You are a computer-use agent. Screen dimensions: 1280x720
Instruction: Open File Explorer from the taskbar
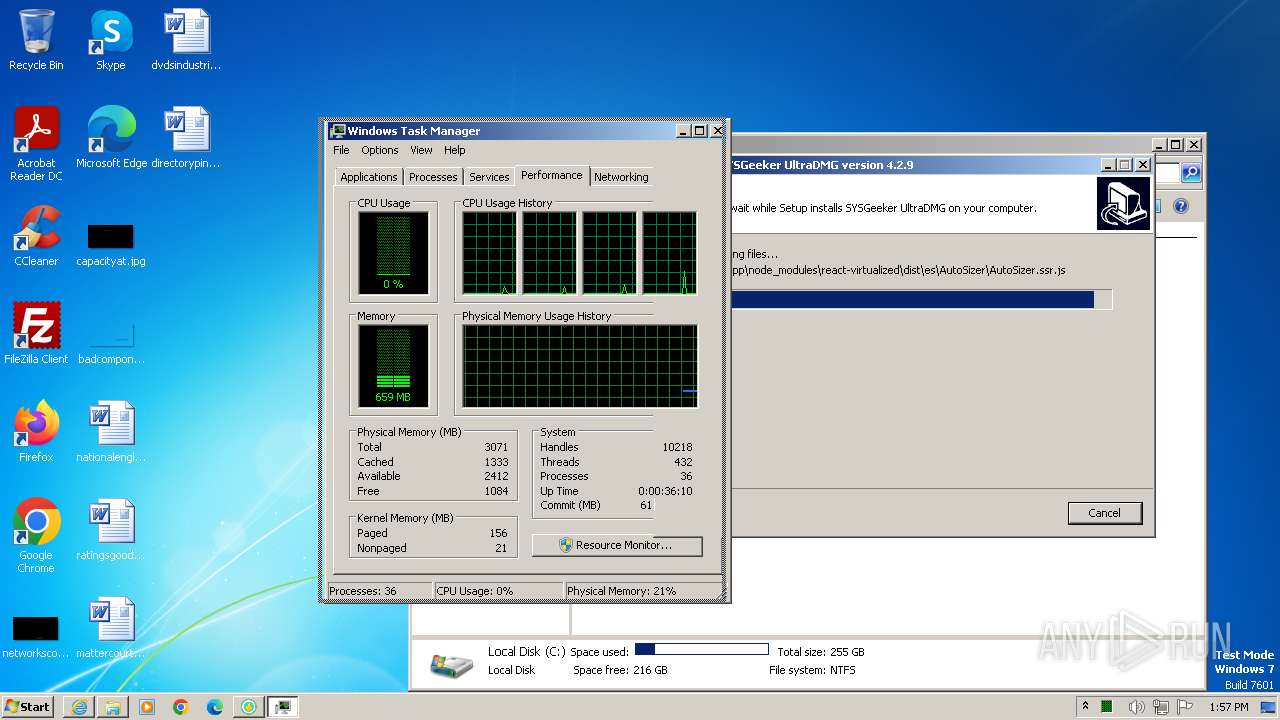tap(113, 707)
